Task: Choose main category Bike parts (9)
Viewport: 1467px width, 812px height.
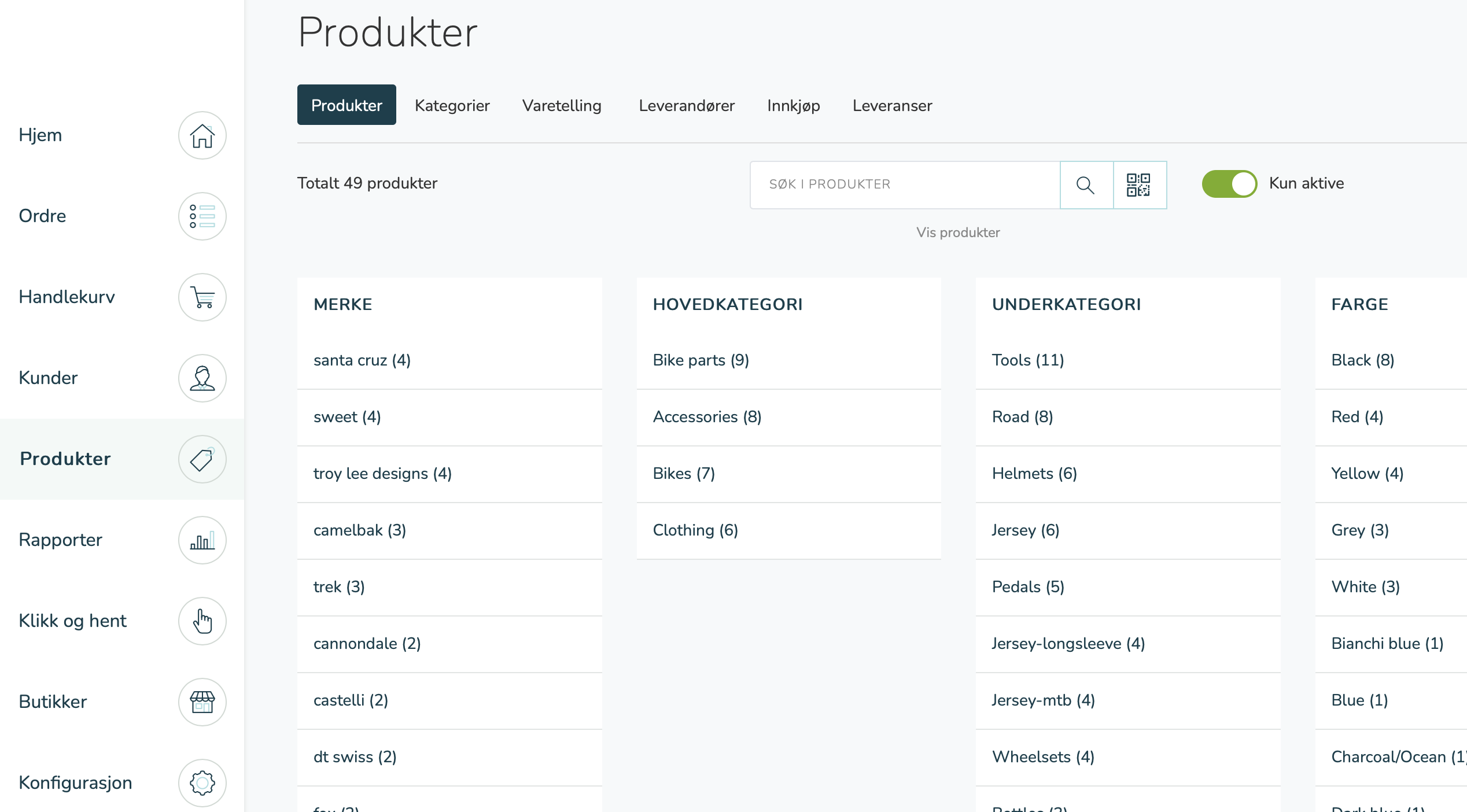Action: point(789,360)
